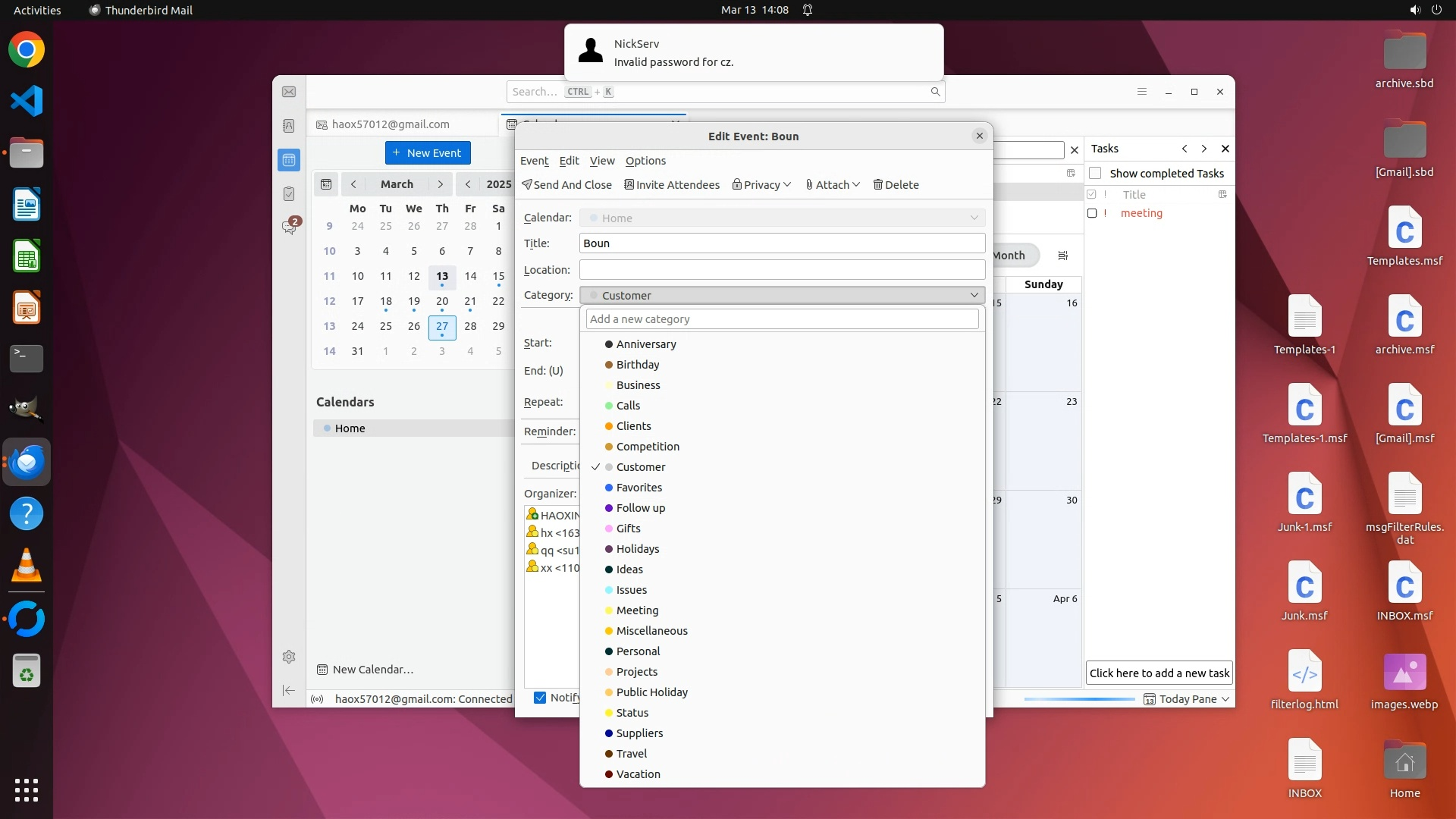The height and width of the screenshot is (819, 1456).
Task: Delete the event via trash icon
Action: [x=878, y=184]
